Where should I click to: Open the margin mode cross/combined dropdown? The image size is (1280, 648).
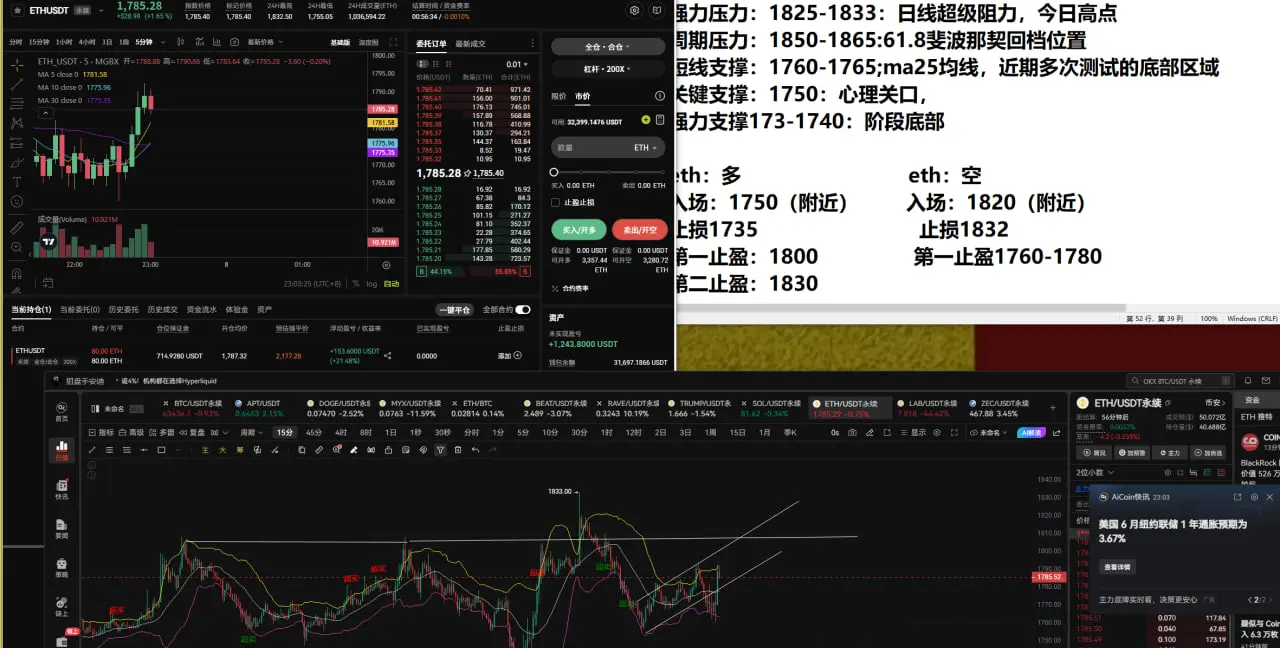tap(608, 47)
